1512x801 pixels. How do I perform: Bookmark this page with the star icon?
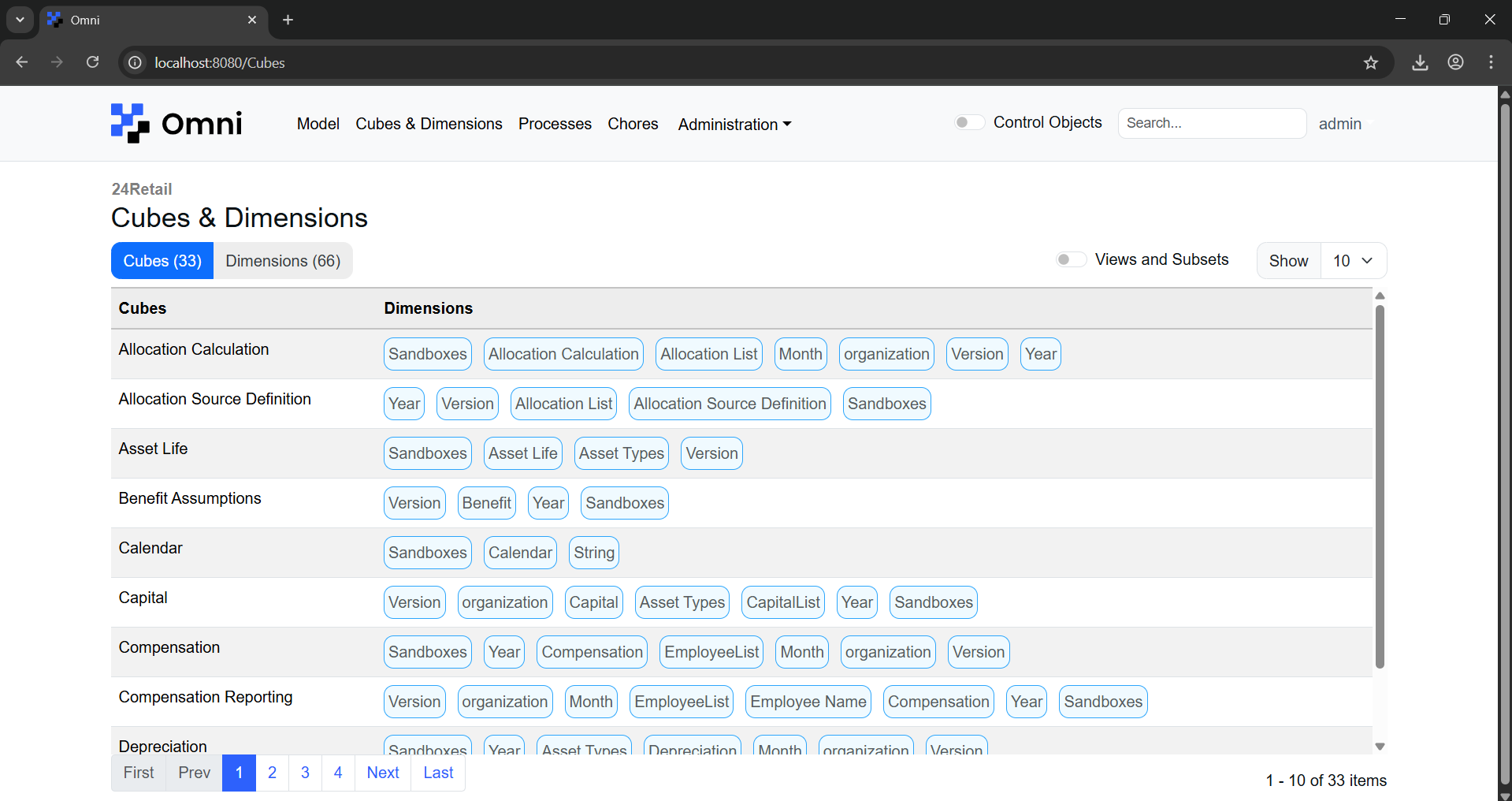(x=1371, y=62)
